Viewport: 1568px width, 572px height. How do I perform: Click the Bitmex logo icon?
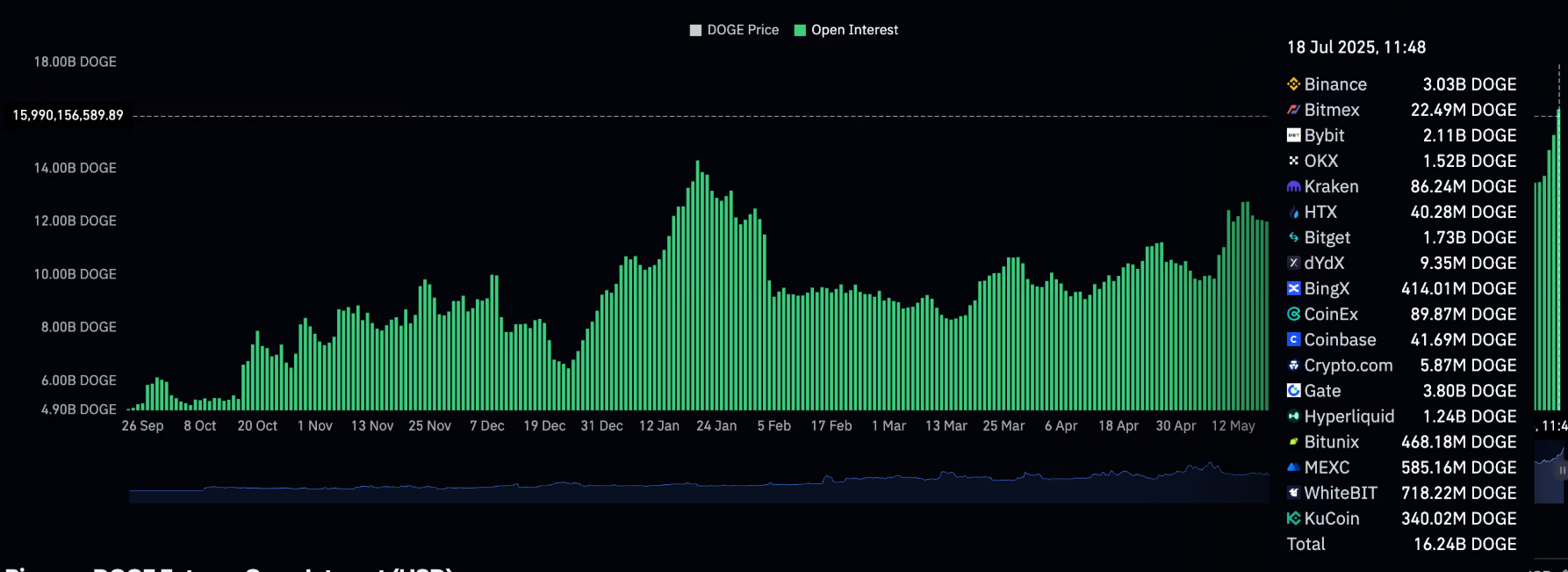point(1293,110)
